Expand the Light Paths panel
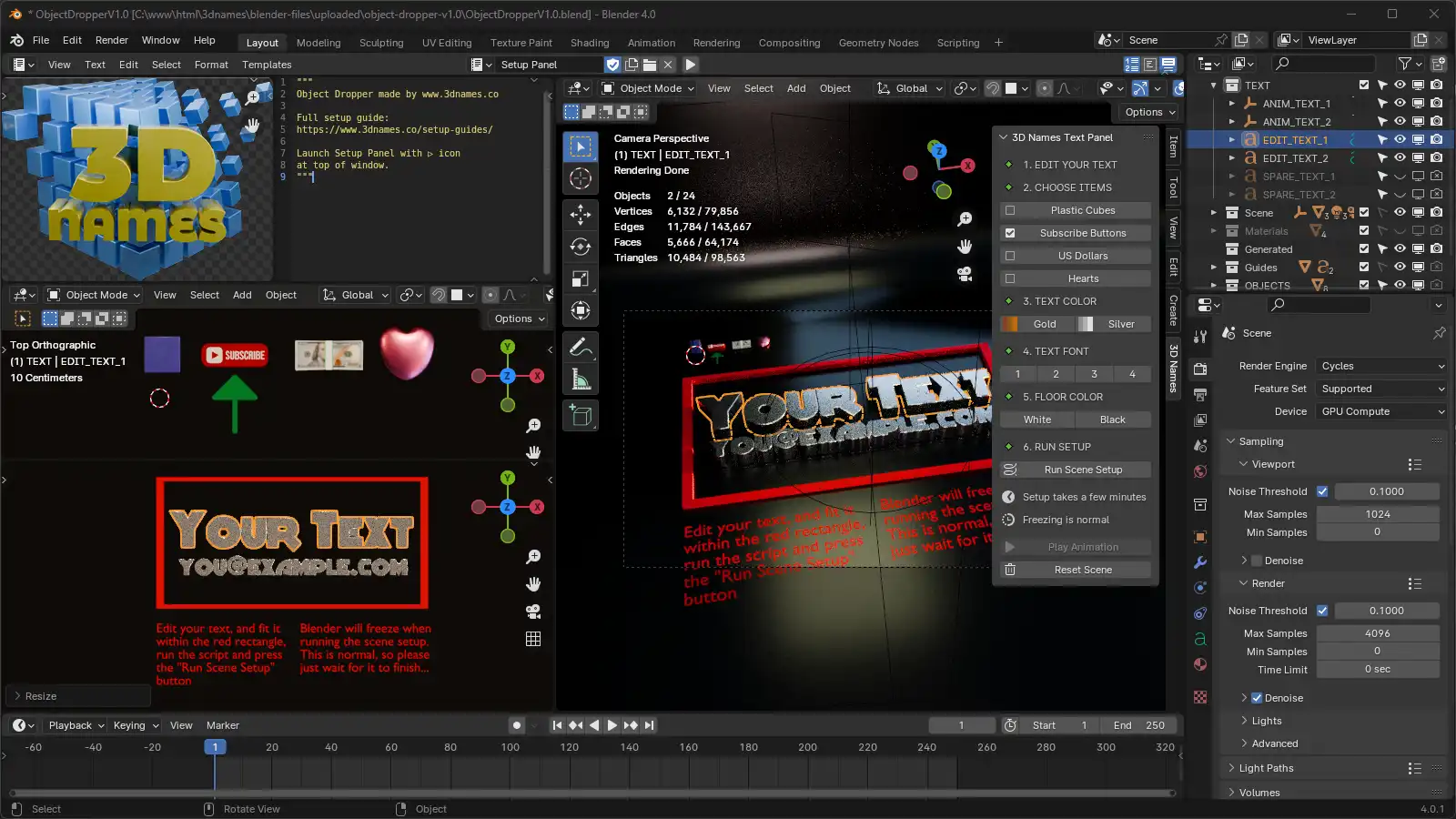Screen dimensions: 1456x819 (1266, 768)
